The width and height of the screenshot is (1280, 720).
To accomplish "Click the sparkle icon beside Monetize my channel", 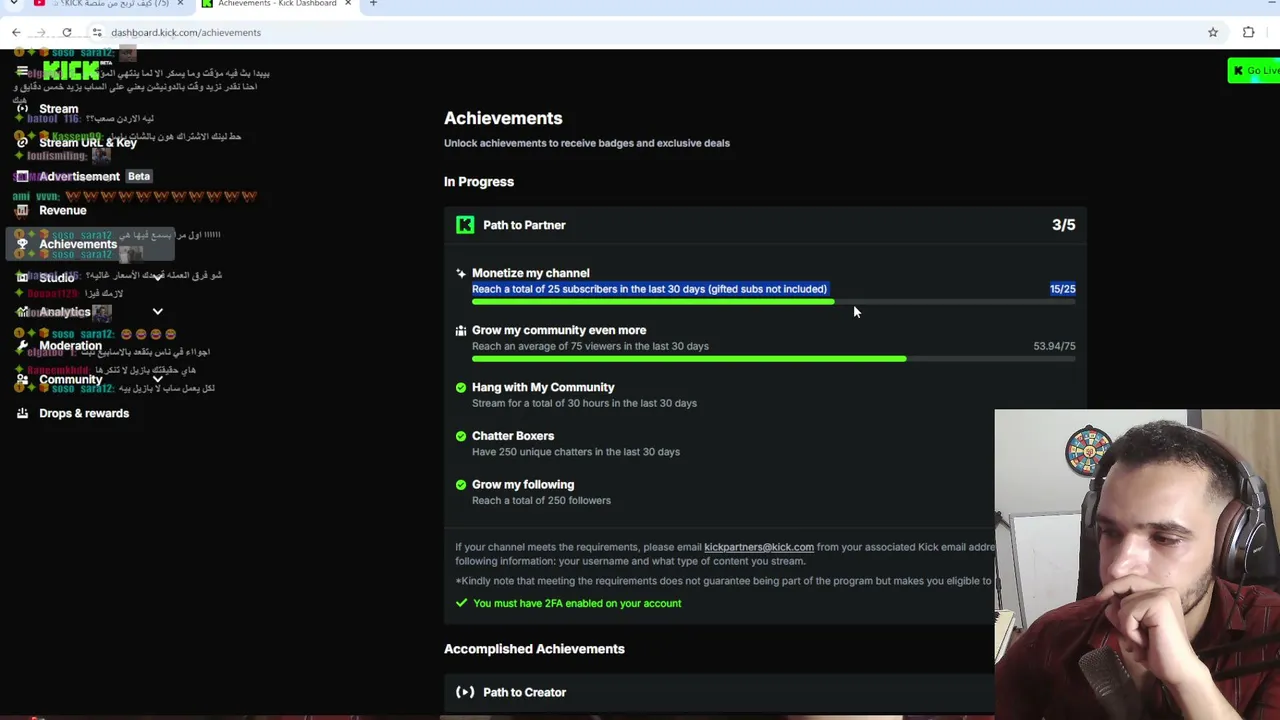I will [x=461, y=273].
